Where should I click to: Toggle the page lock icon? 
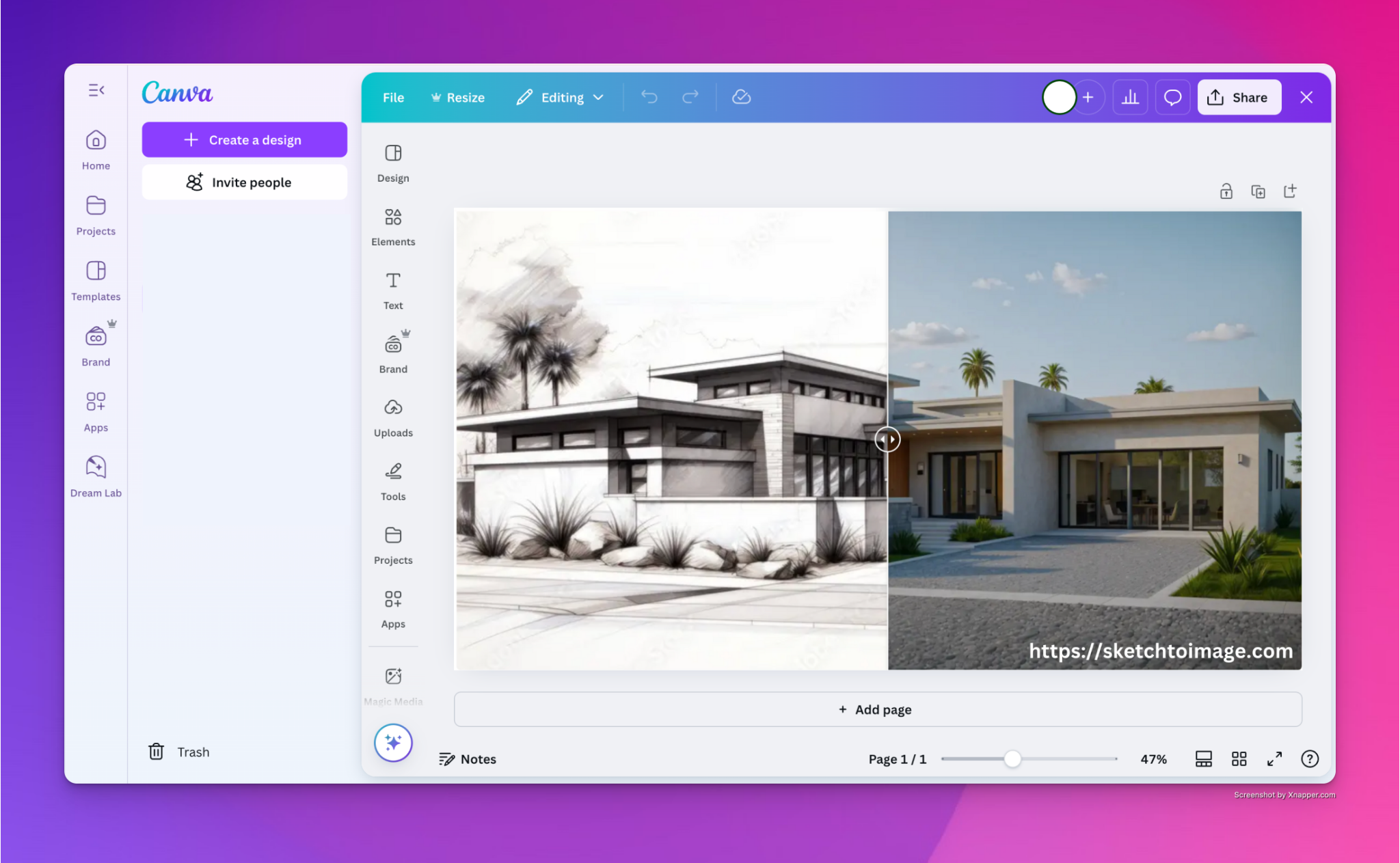click(1226, 191)
